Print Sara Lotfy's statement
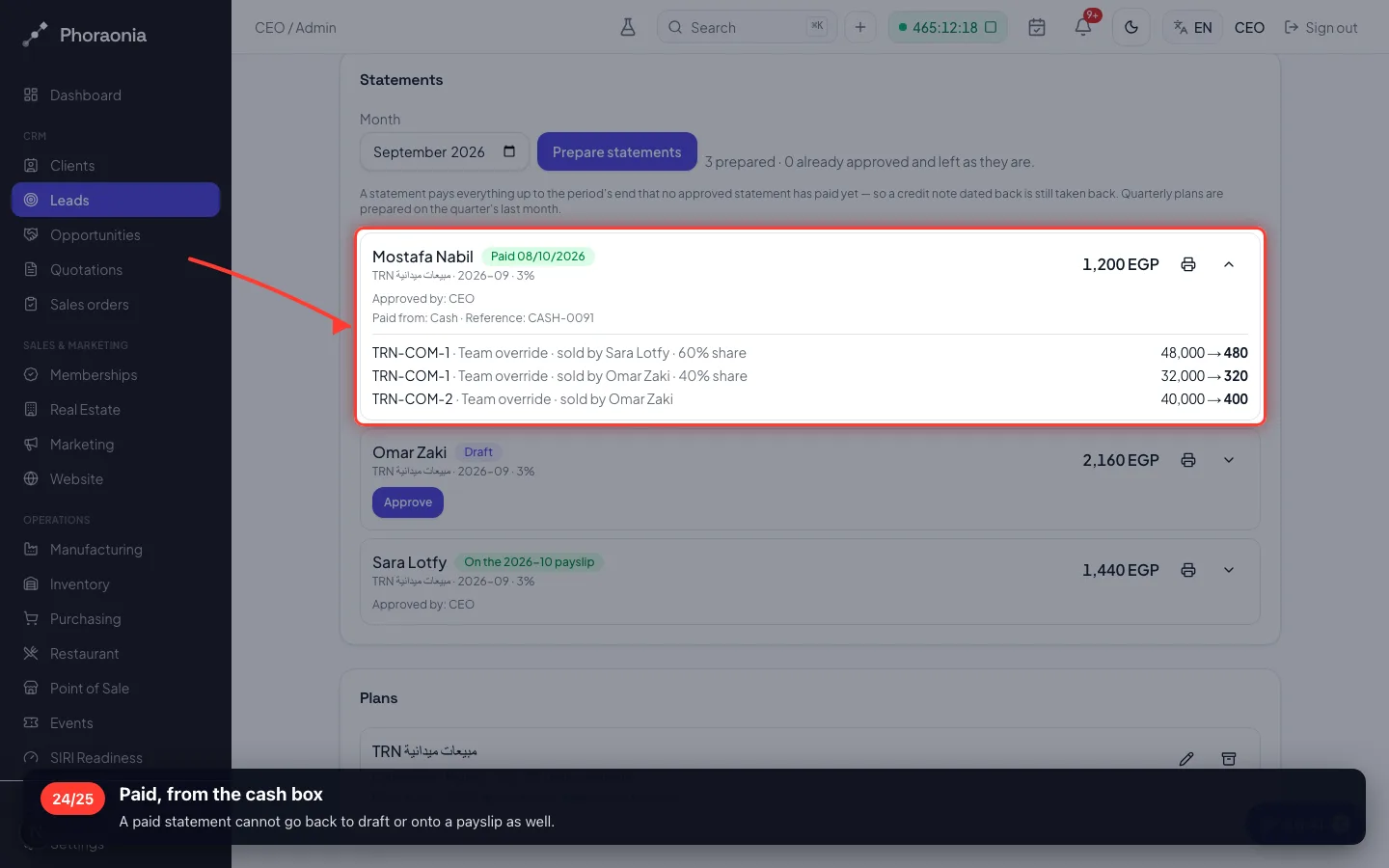The width and height of the screenshot is (1389, 868). click(1188, 570)
